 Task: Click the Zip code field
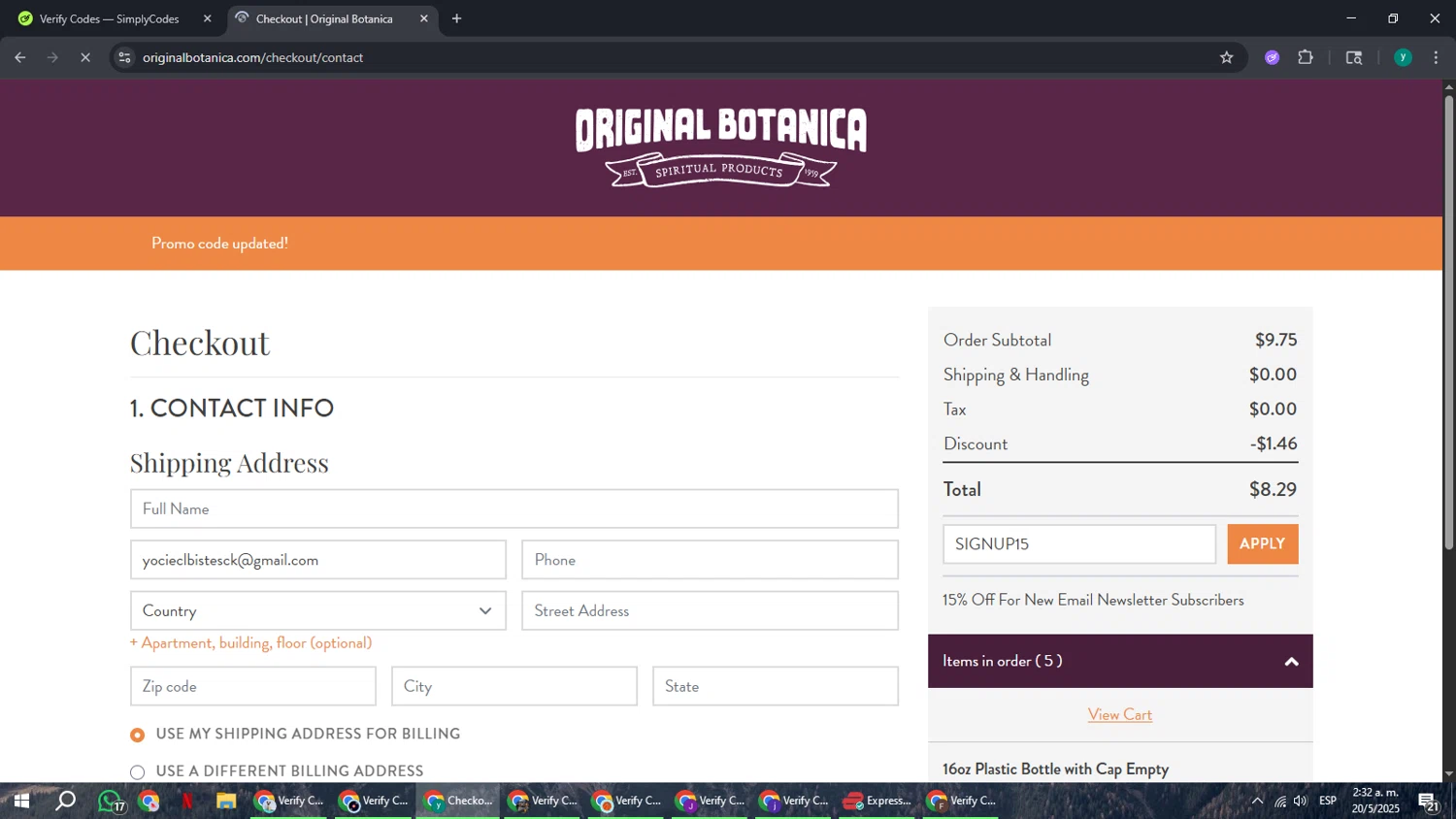tap(253, 686)
